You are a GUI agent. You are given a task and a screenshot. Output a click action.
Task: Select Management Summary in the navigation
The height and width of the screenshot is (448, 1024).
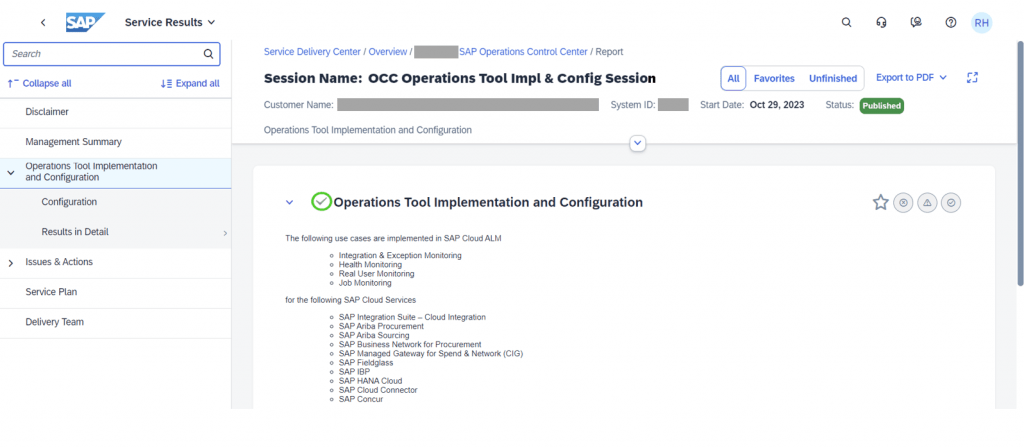[x=73, y=142]
